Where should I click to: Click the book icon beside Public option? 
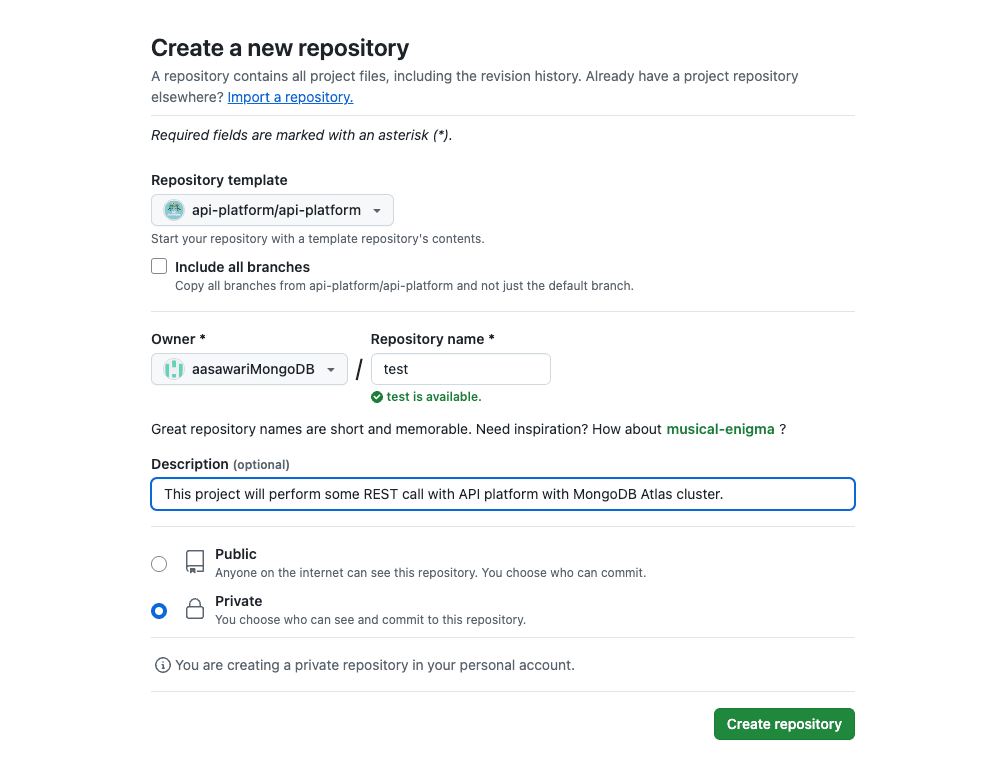coord(194,562)
